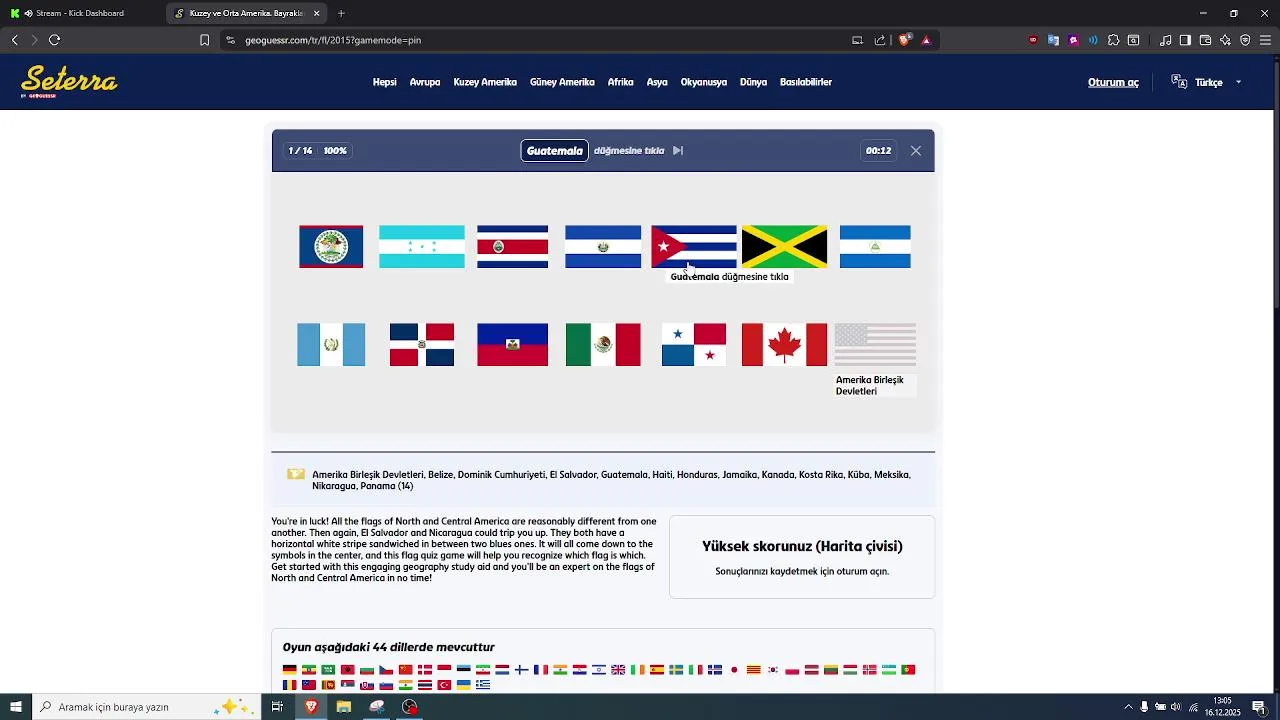Open the Dünya menu
1280x720 pixels.
[x=753, y=82]
